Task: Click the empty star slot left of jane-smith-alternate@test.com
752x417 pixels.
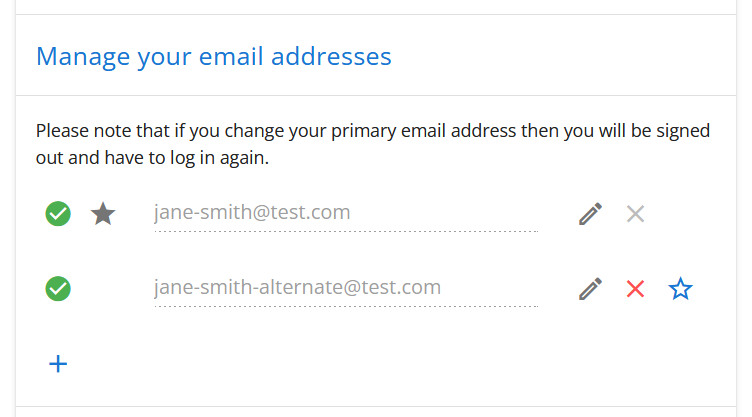Action: pyautogui.click(x=103, y=289)
